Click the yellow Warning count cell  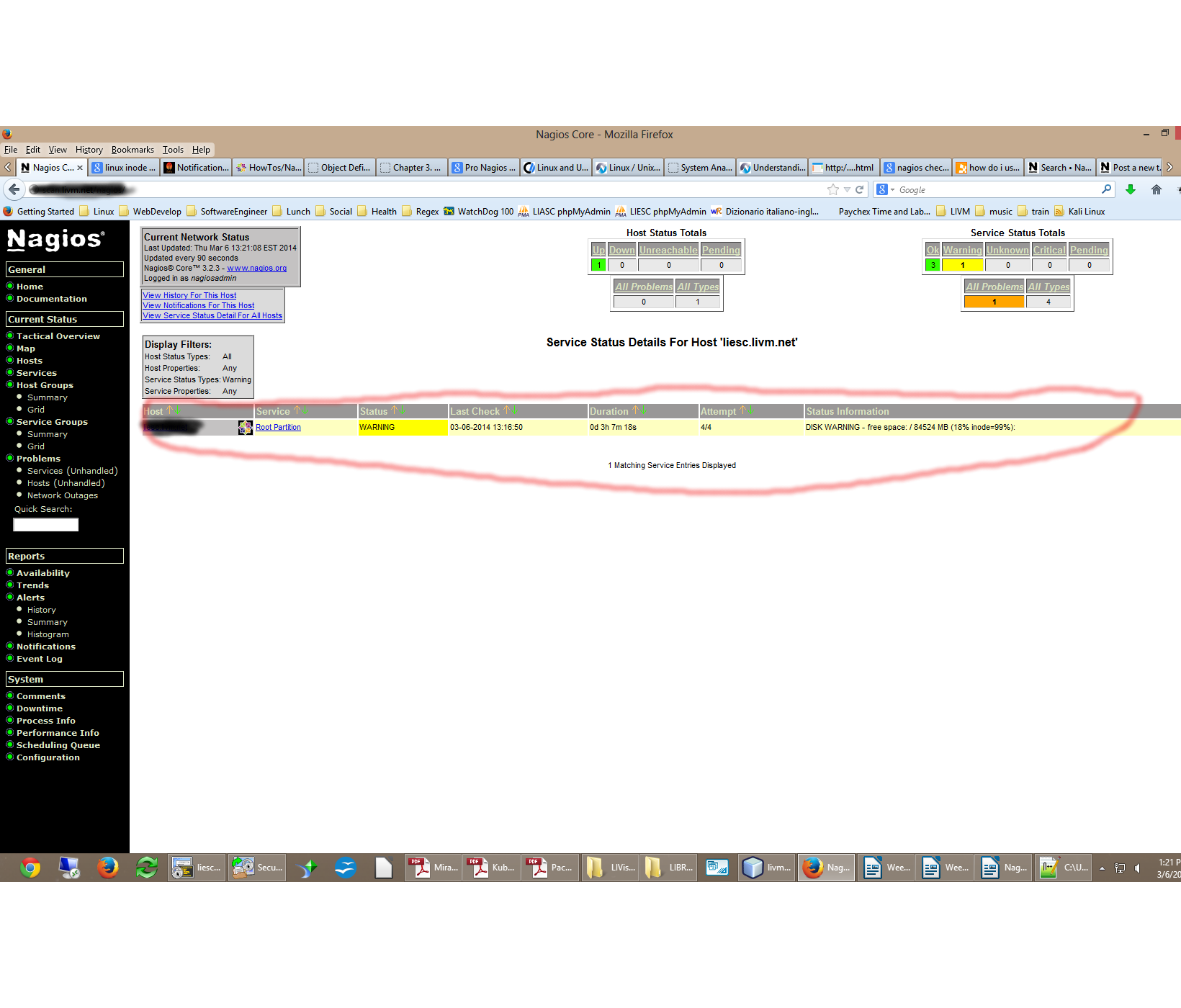(962, 265)
